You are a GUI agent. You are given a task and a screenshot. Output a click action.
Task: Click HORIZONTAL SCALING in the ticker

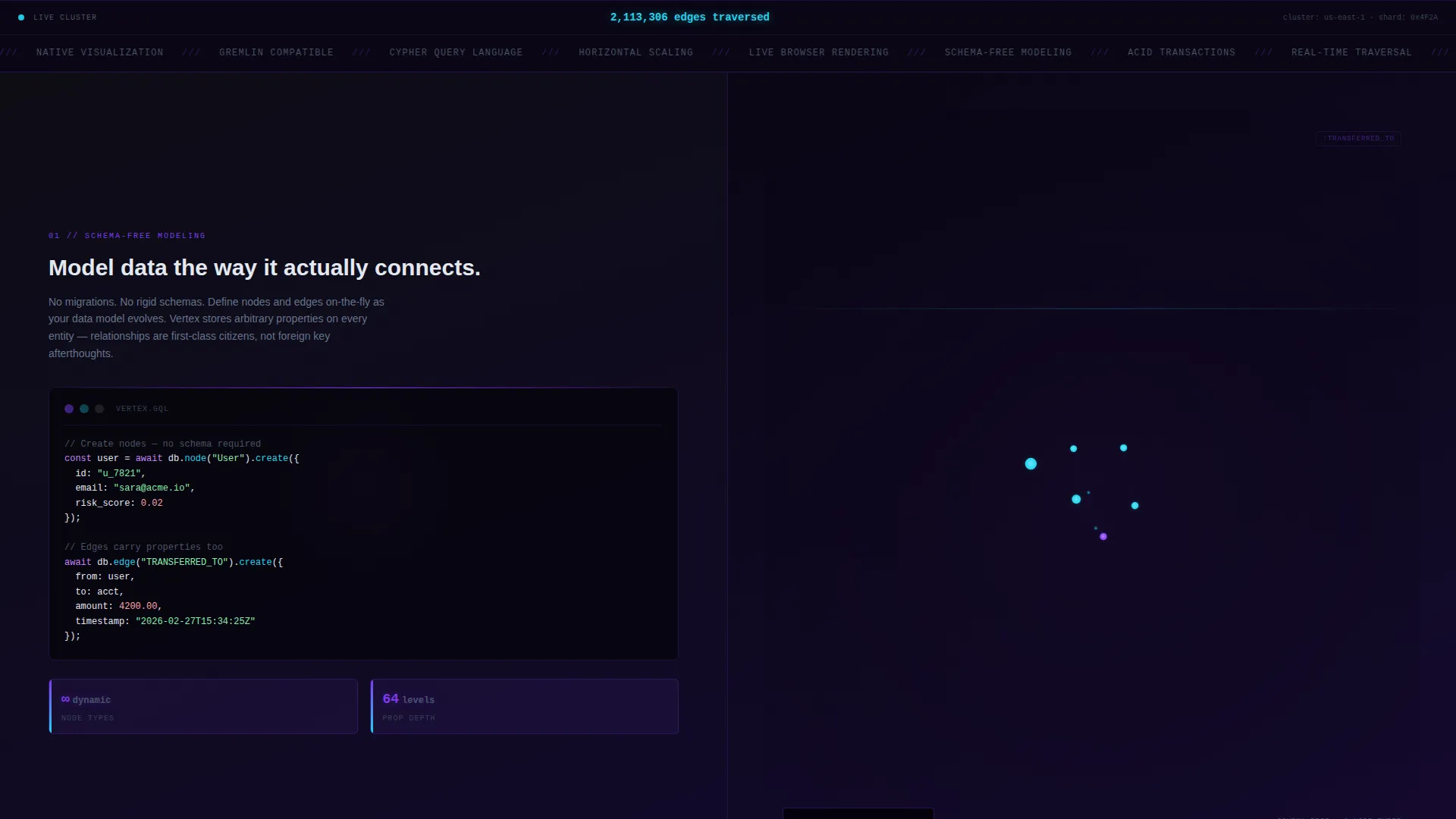pos(636,52)
